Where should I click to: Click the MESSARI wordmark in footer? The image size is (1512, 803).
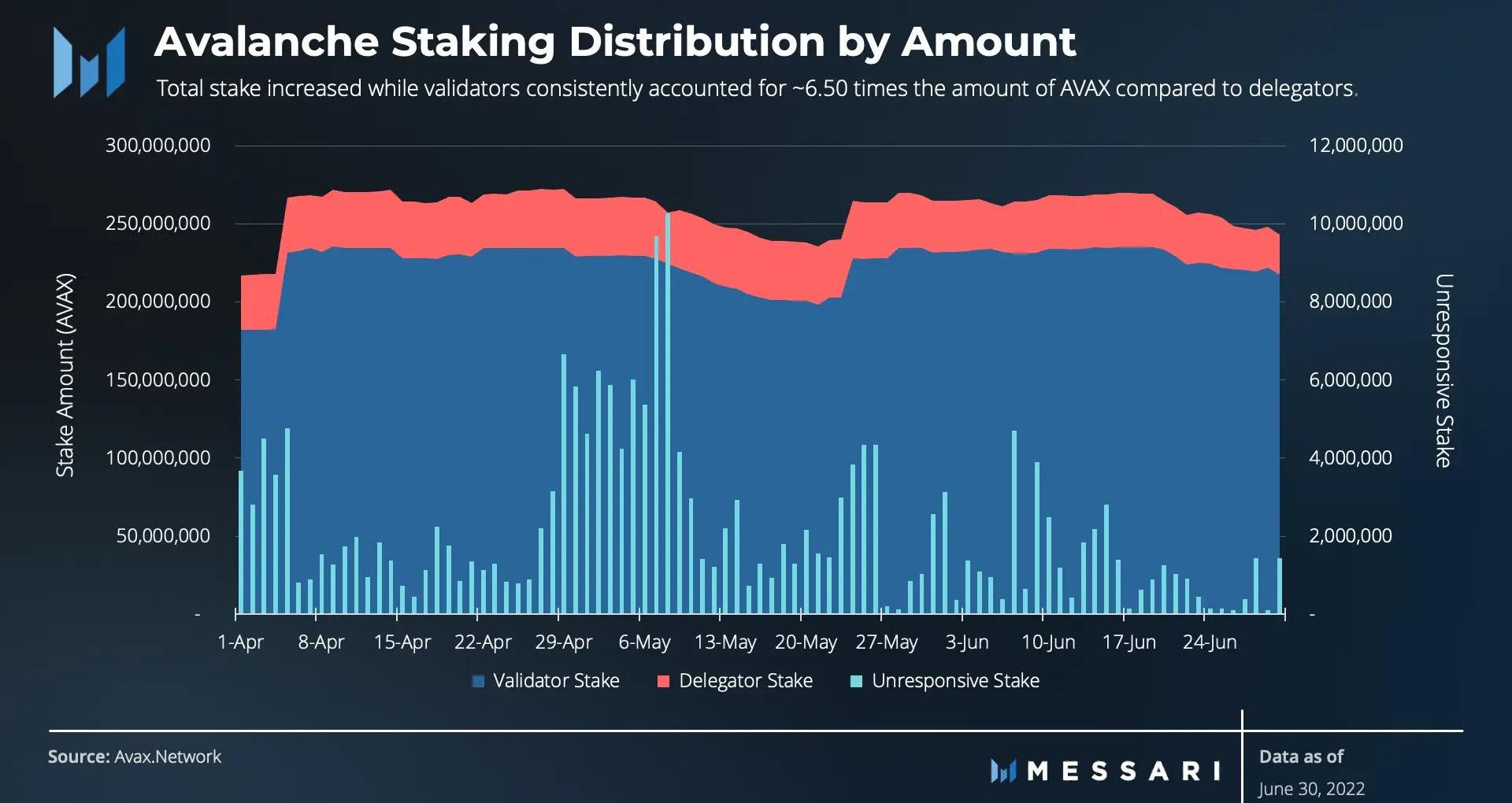[1124, 771]
